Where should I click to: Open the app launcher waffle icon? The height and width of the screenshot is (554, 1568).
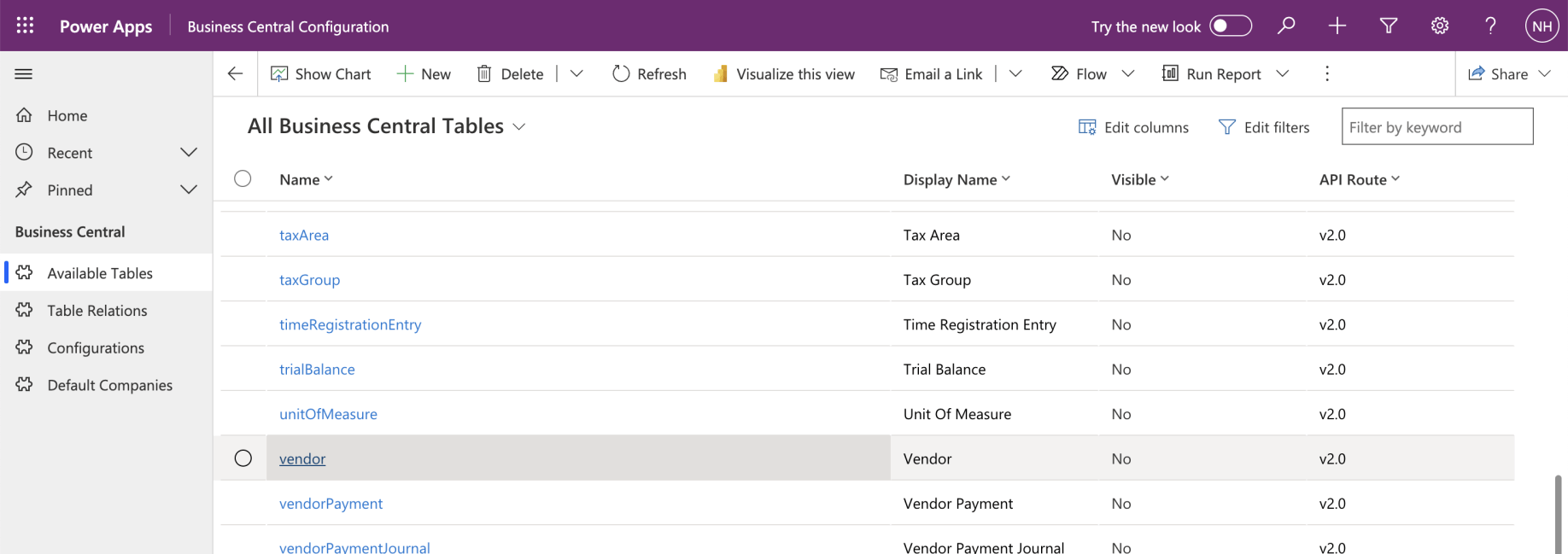25,26
